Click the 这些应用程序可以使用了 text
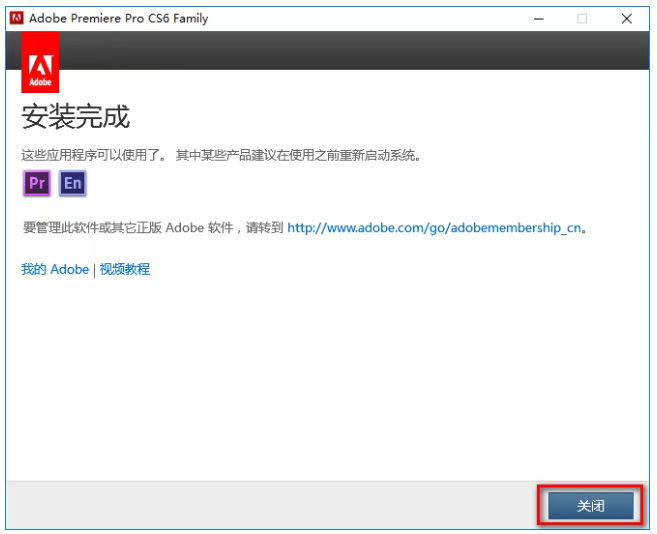Screen dimensions: 657x534 95,155
